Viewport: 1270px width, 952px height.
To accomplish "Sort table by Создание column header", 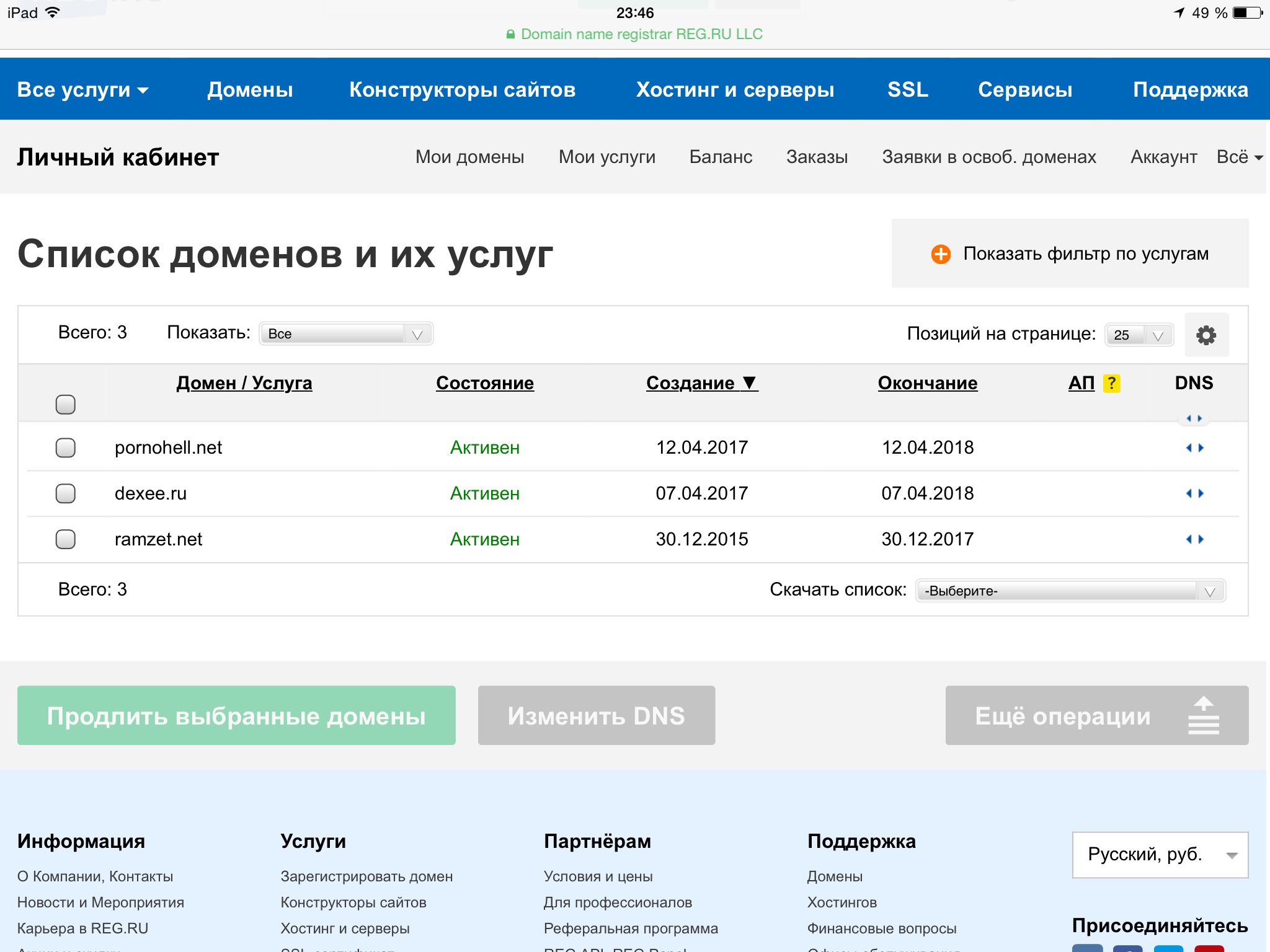I will pos(701,383).
